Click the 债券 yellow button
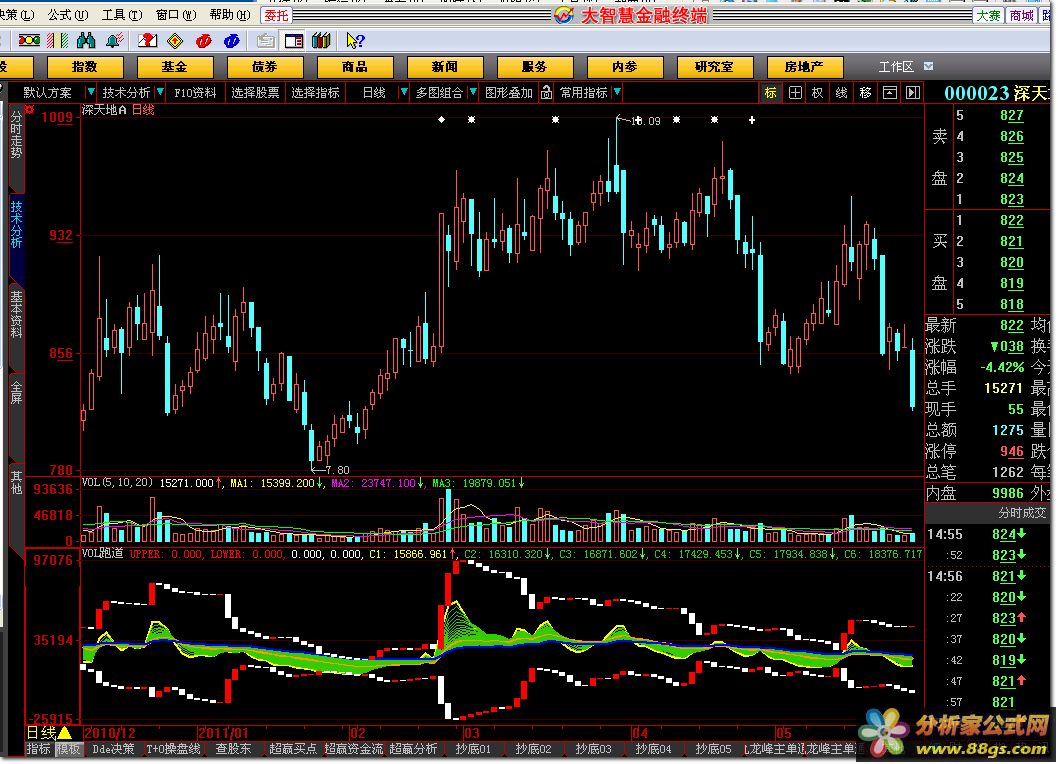Screen dimensions: 1058x764 [x=264, y=67]
